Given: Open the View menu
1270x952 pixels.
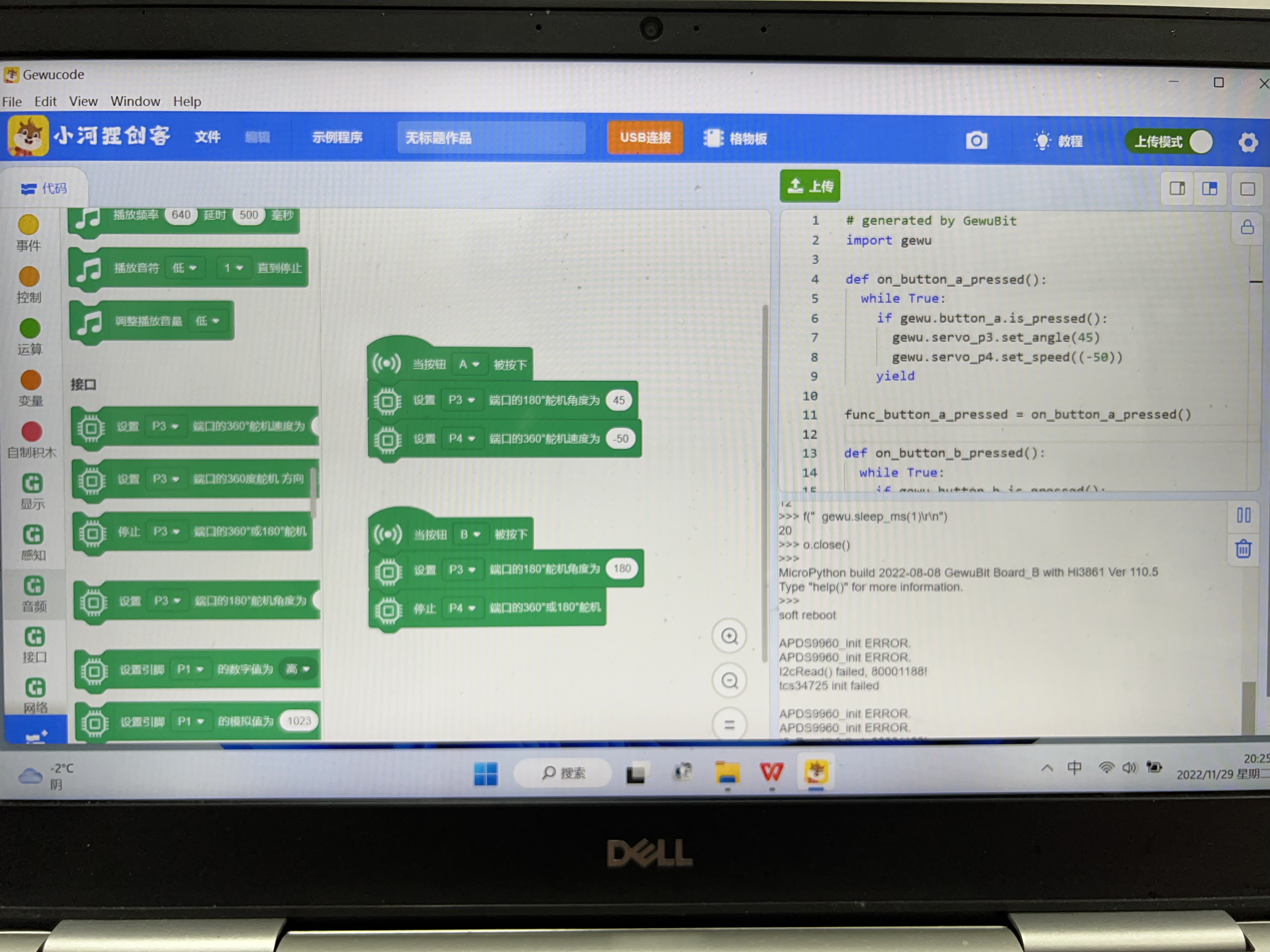Looking at the screenshot, I should pos(83,102).
